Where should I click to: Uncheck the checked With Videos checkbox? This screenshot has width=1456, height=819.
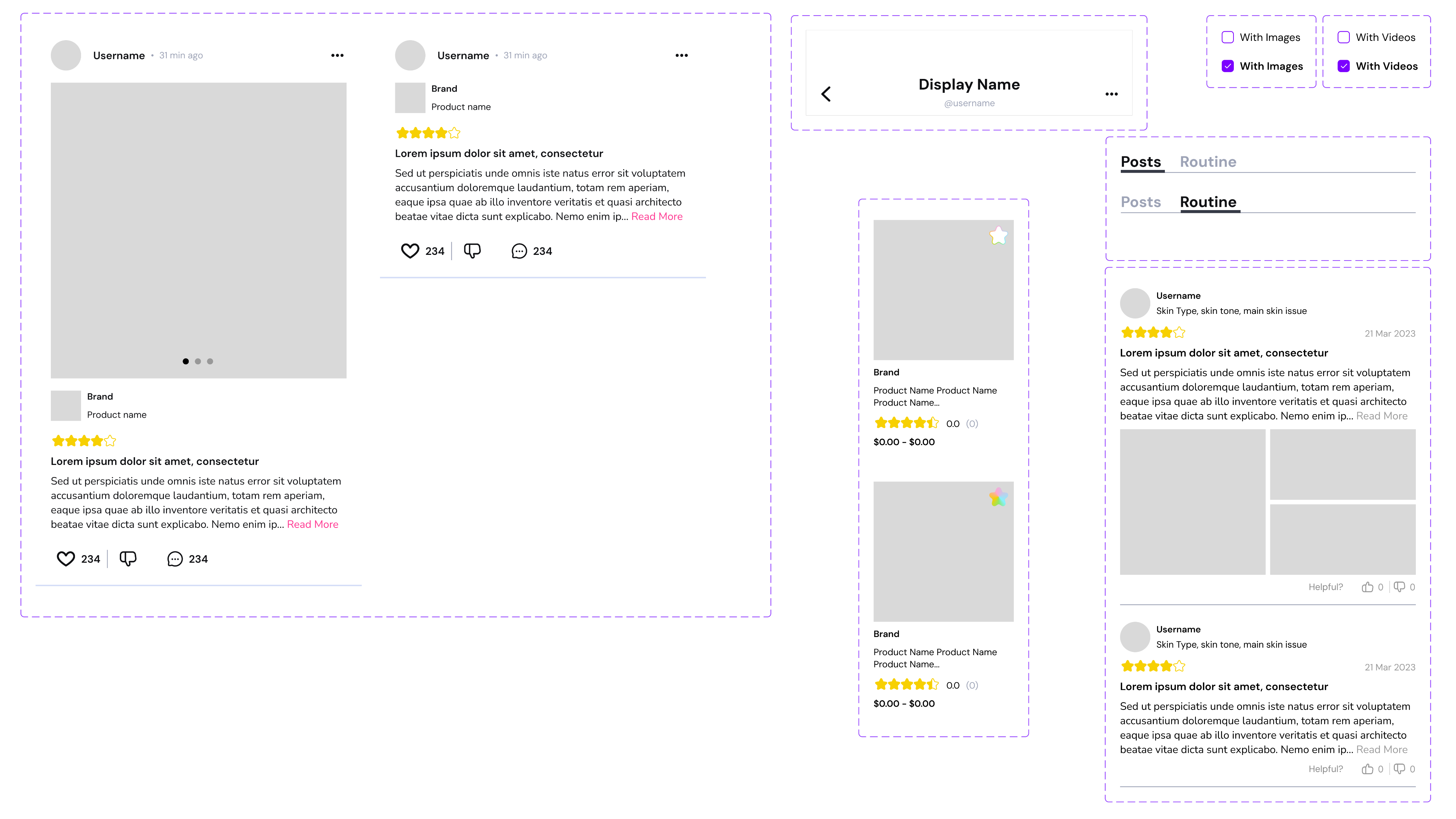[1344, 66]
